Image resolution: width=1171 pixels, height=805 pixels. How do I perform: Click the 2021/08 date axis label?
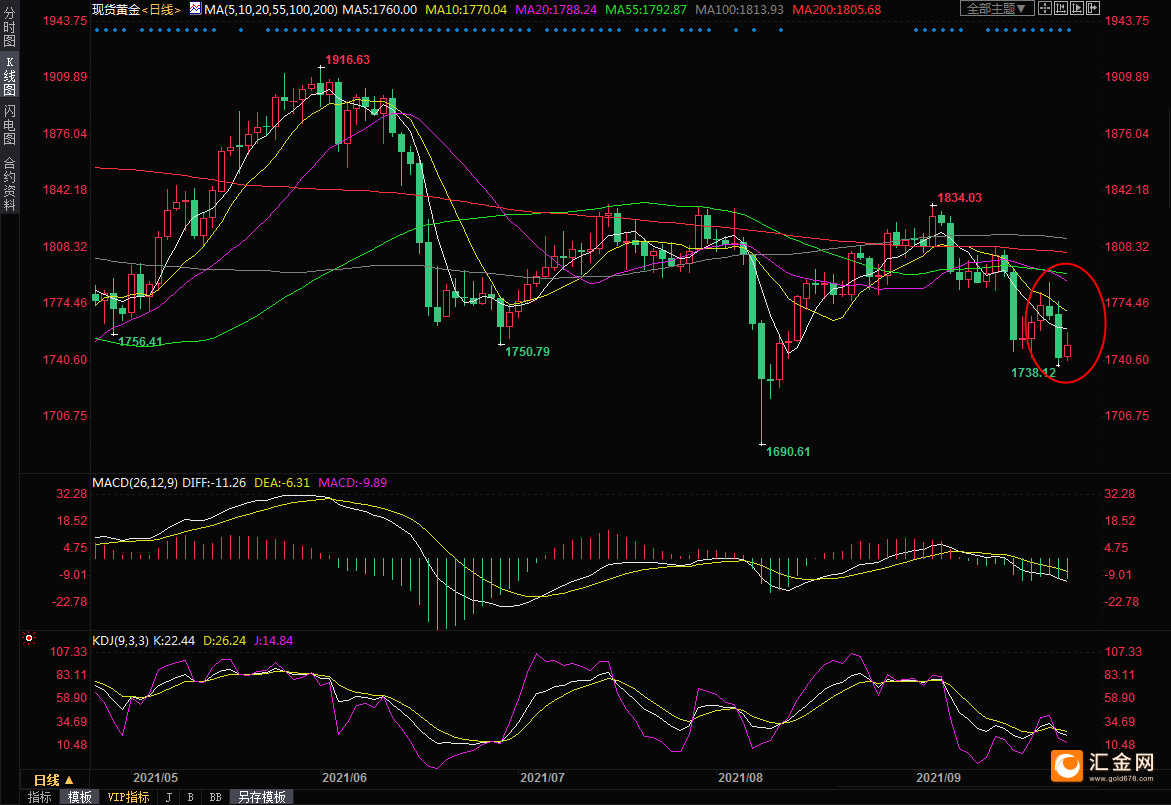click(740, 777)
